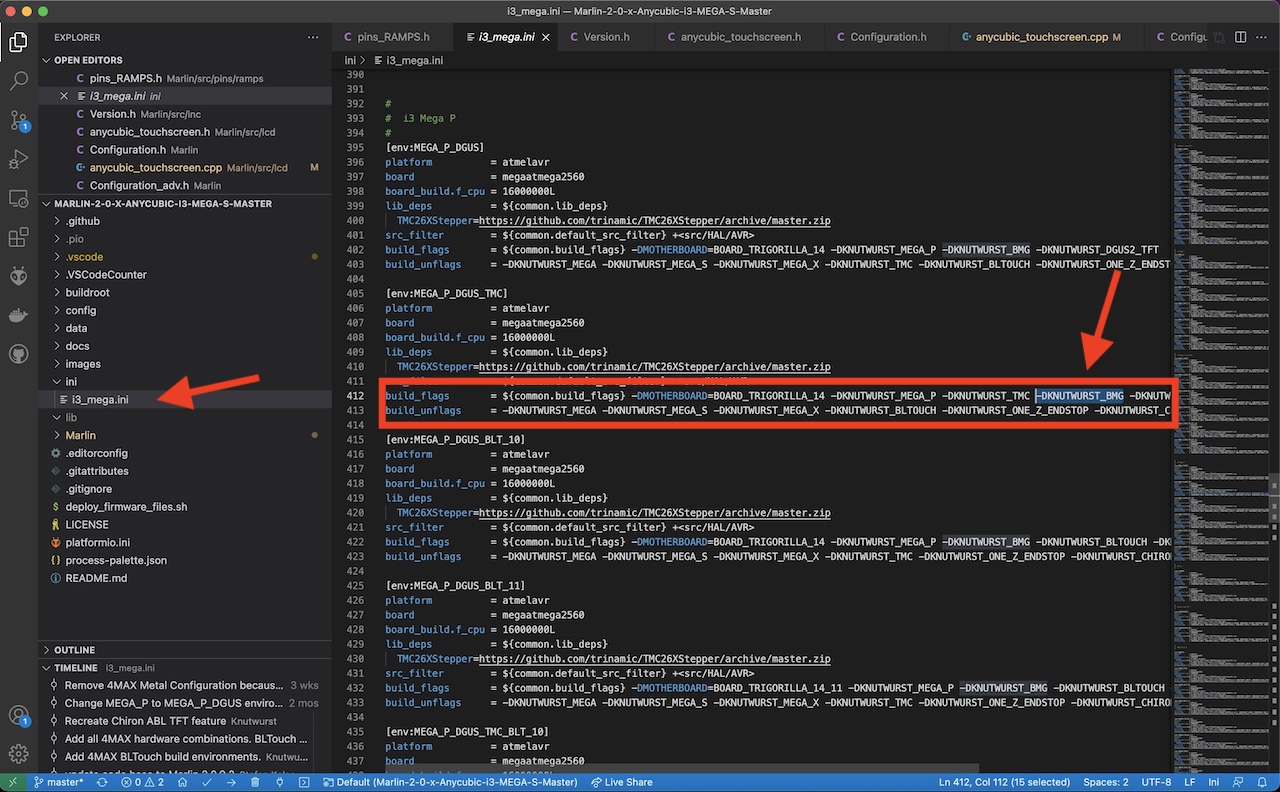This screenshot has height=792, width=1280.
Task: Click PlatformIO Build checkmark in status bar
Action: coord(208,782)
